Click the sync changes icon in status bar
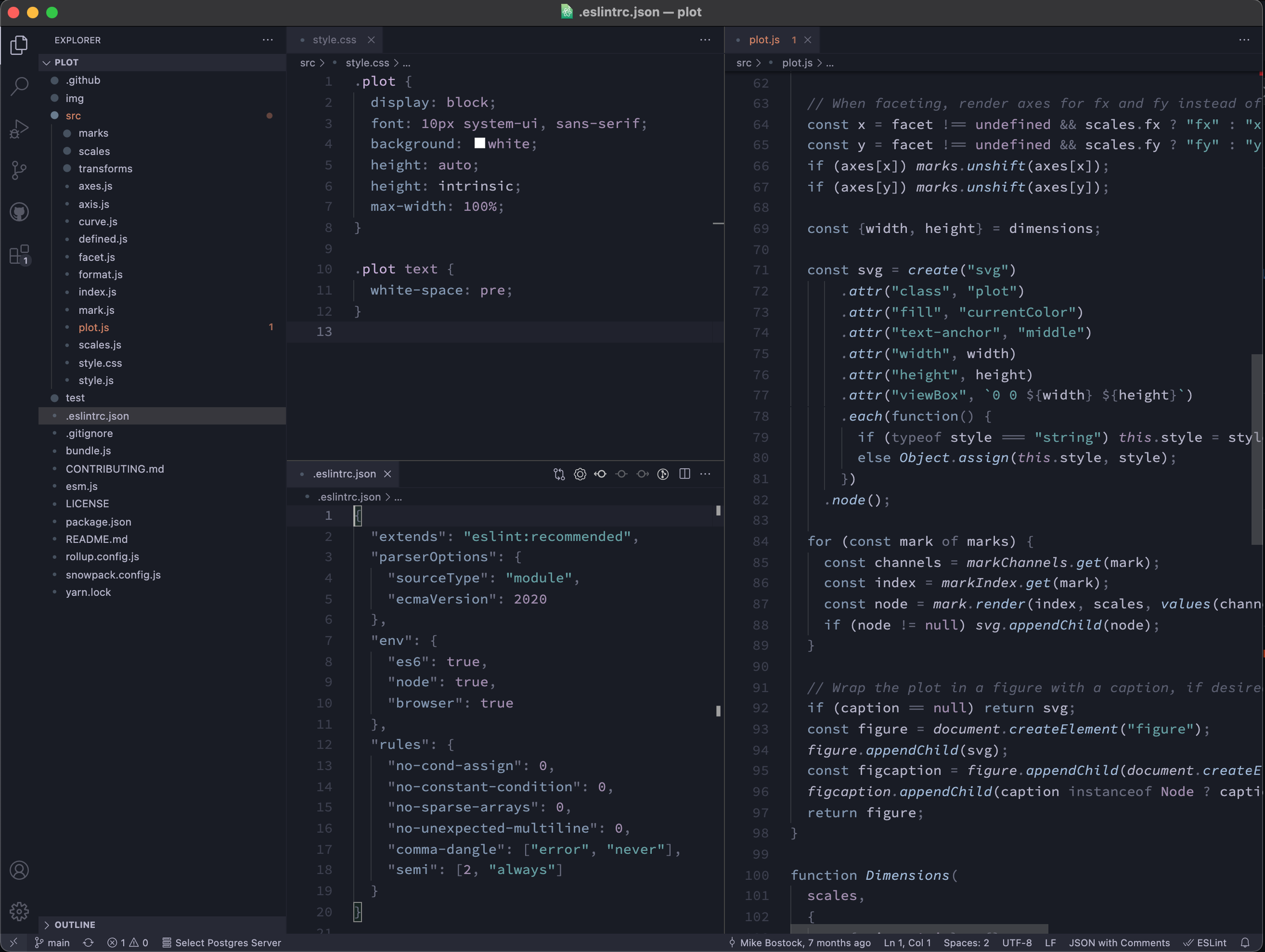1265x952 pixels. [x=88, y=943]
